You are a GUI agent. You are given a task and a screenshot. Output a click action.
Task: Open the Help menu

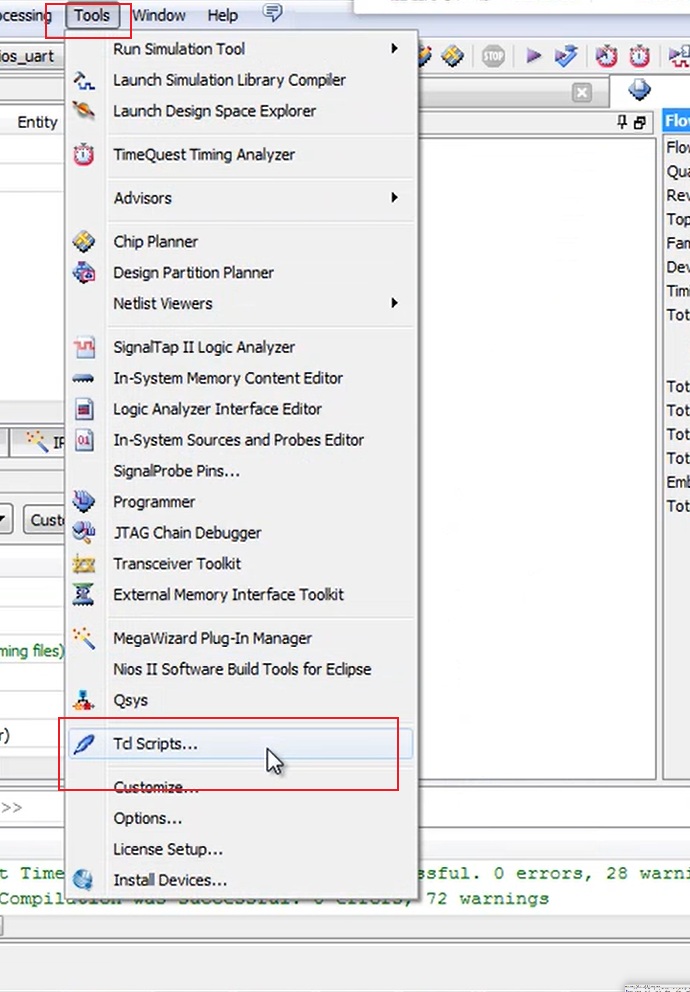pos(223,15)
